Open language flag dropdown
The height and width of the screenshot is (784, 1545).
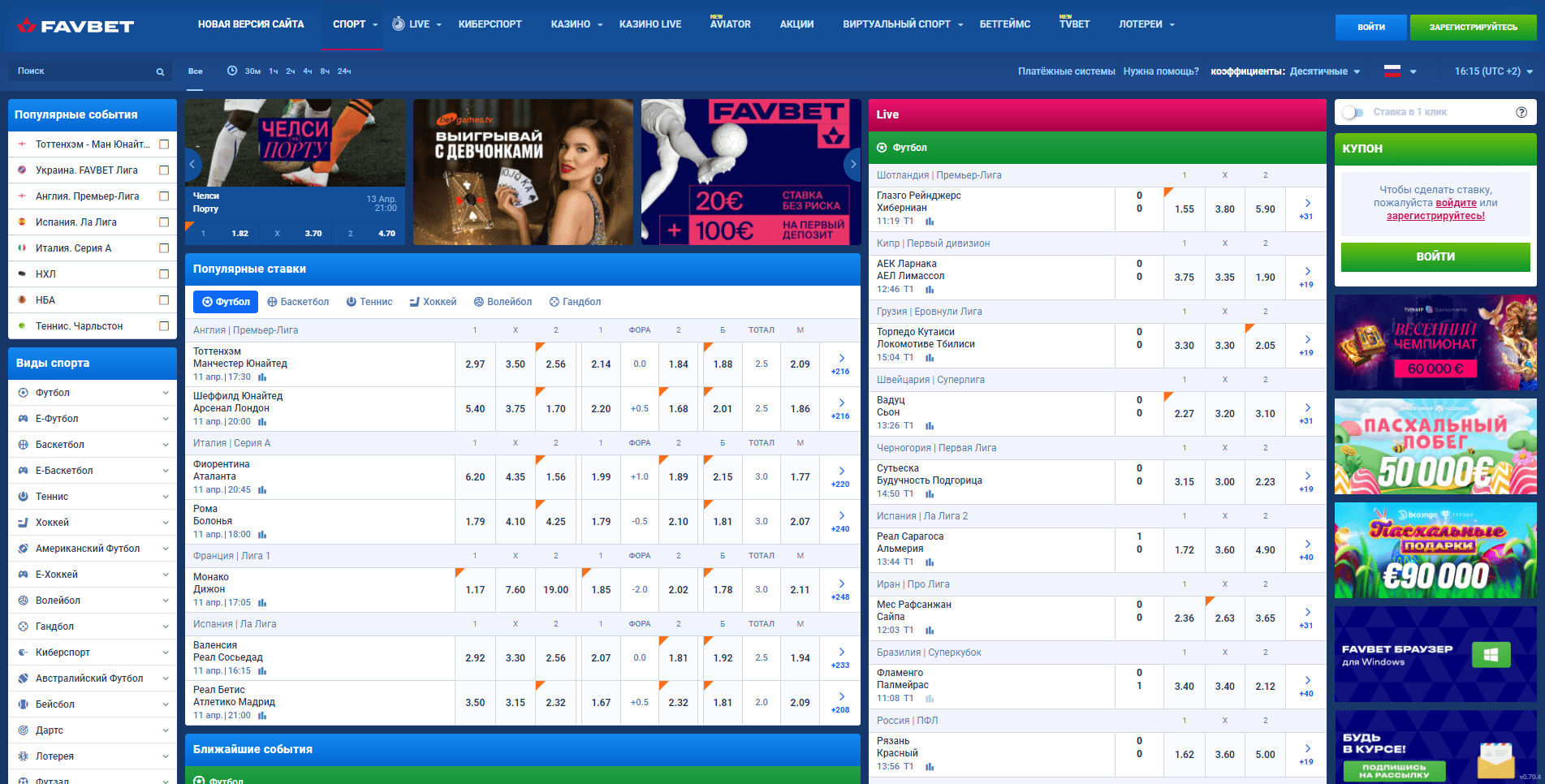point(1400,71)
